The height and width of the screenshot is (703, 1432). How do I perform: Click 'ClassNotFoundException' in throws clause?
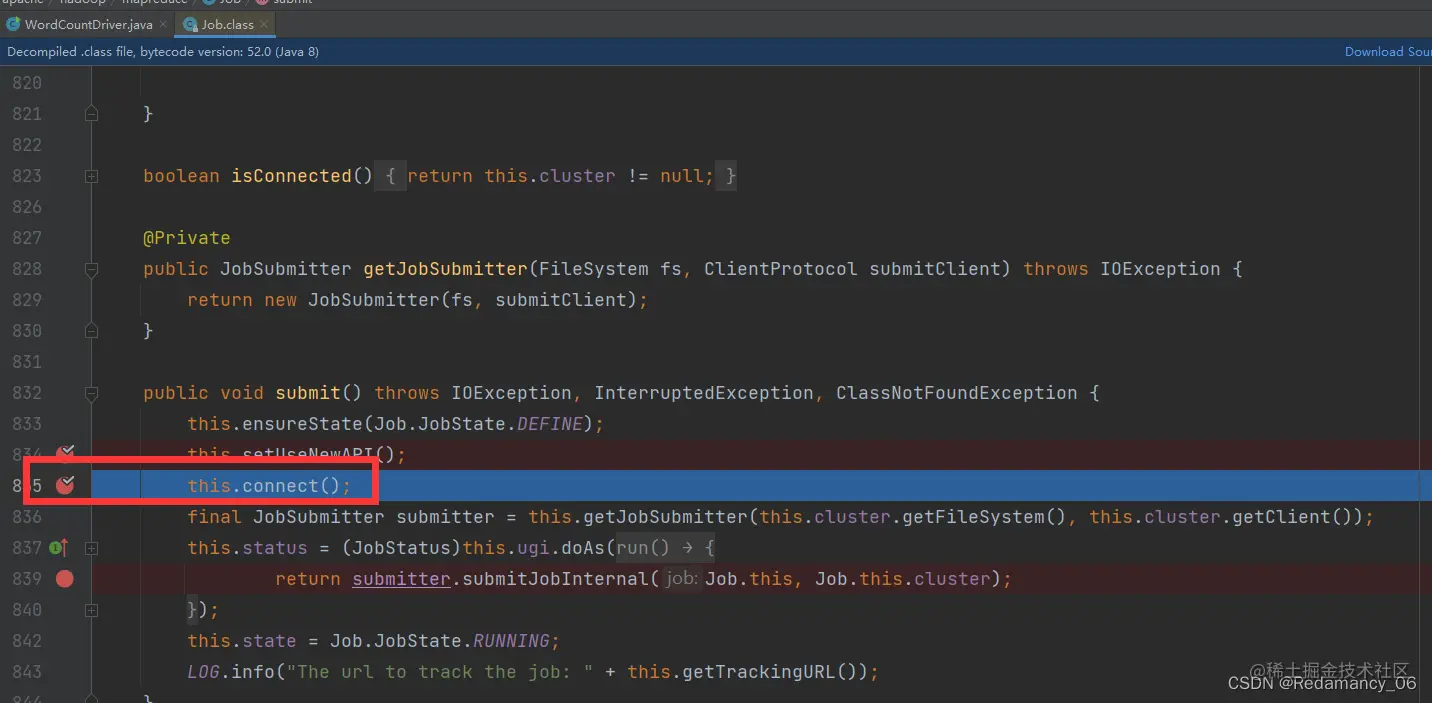(957, 393)
